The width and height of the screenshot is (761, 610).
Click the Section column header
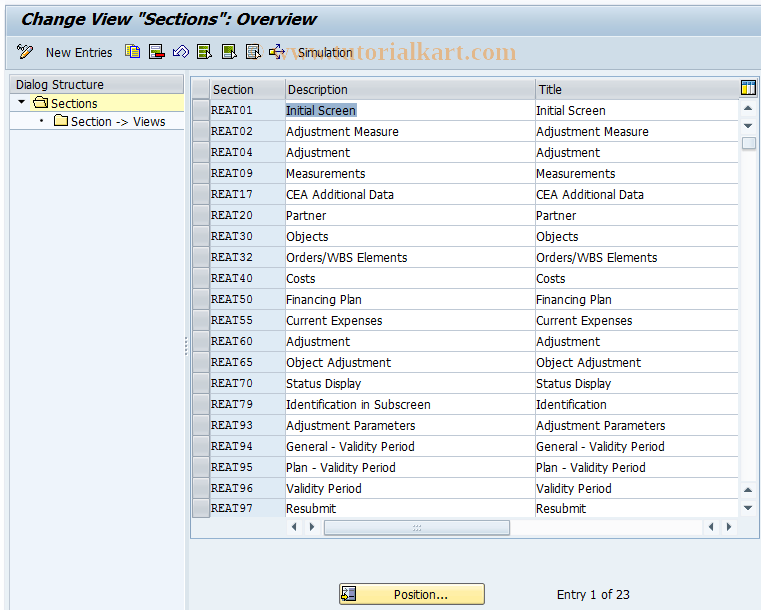247,89
